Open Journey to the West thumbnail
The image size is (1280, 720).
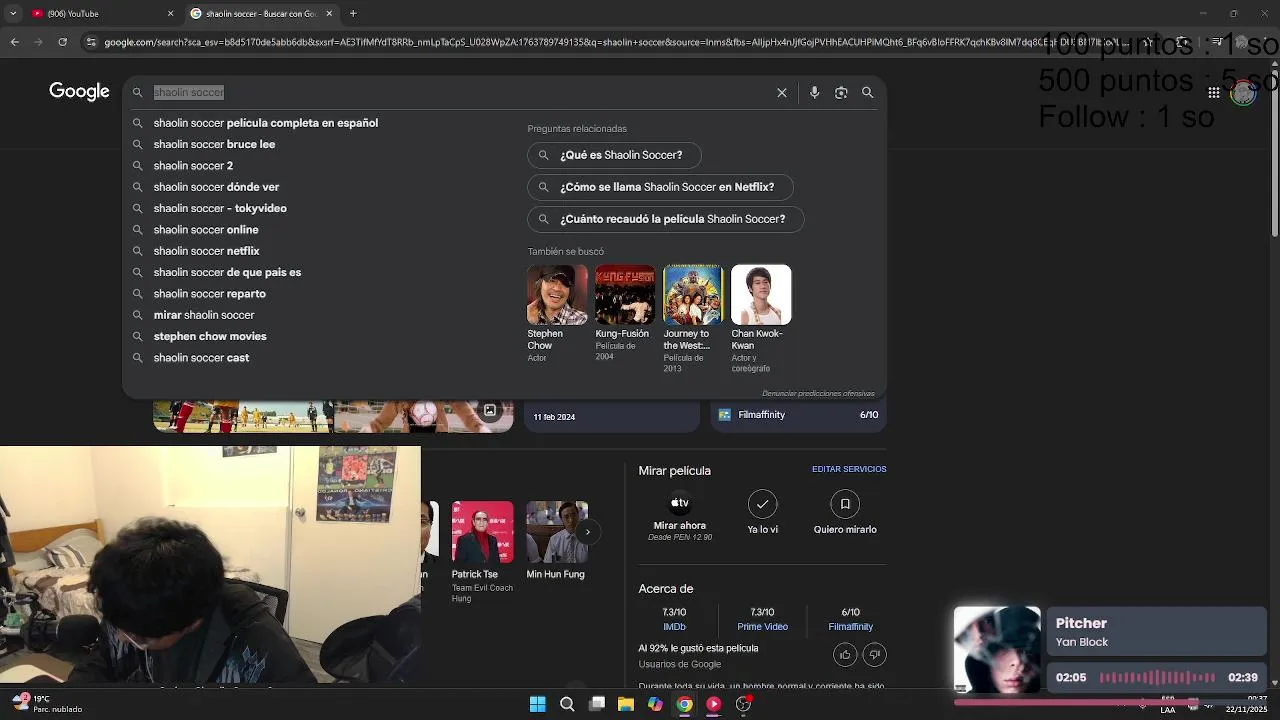tap(693, 295)
